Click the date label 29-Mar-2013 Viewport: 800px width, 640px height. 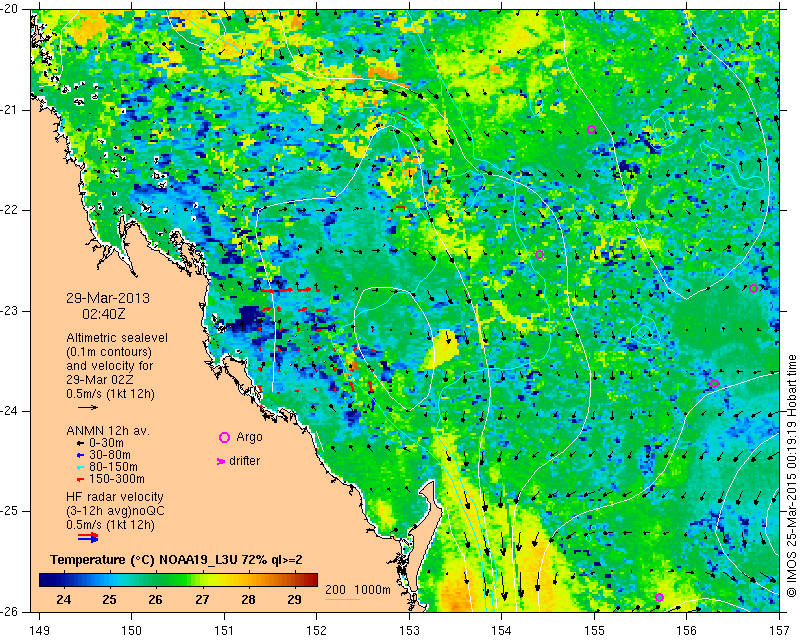108,298
